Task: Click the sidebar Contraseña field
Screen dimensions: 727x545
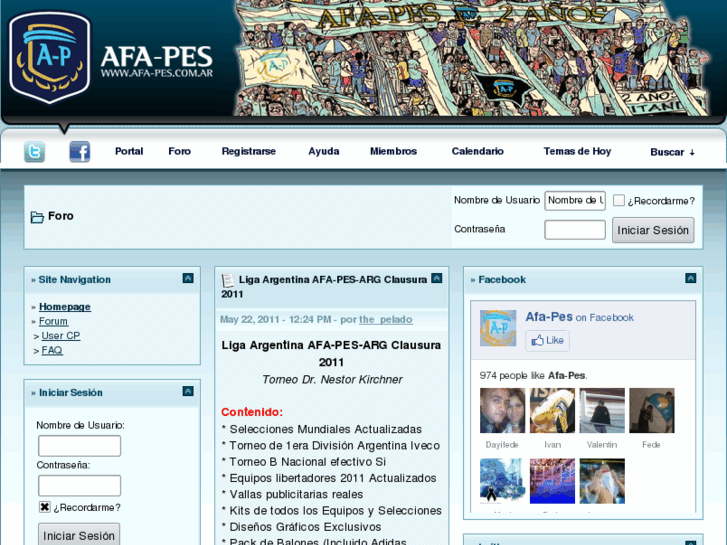Action: (x=79, y=486)
